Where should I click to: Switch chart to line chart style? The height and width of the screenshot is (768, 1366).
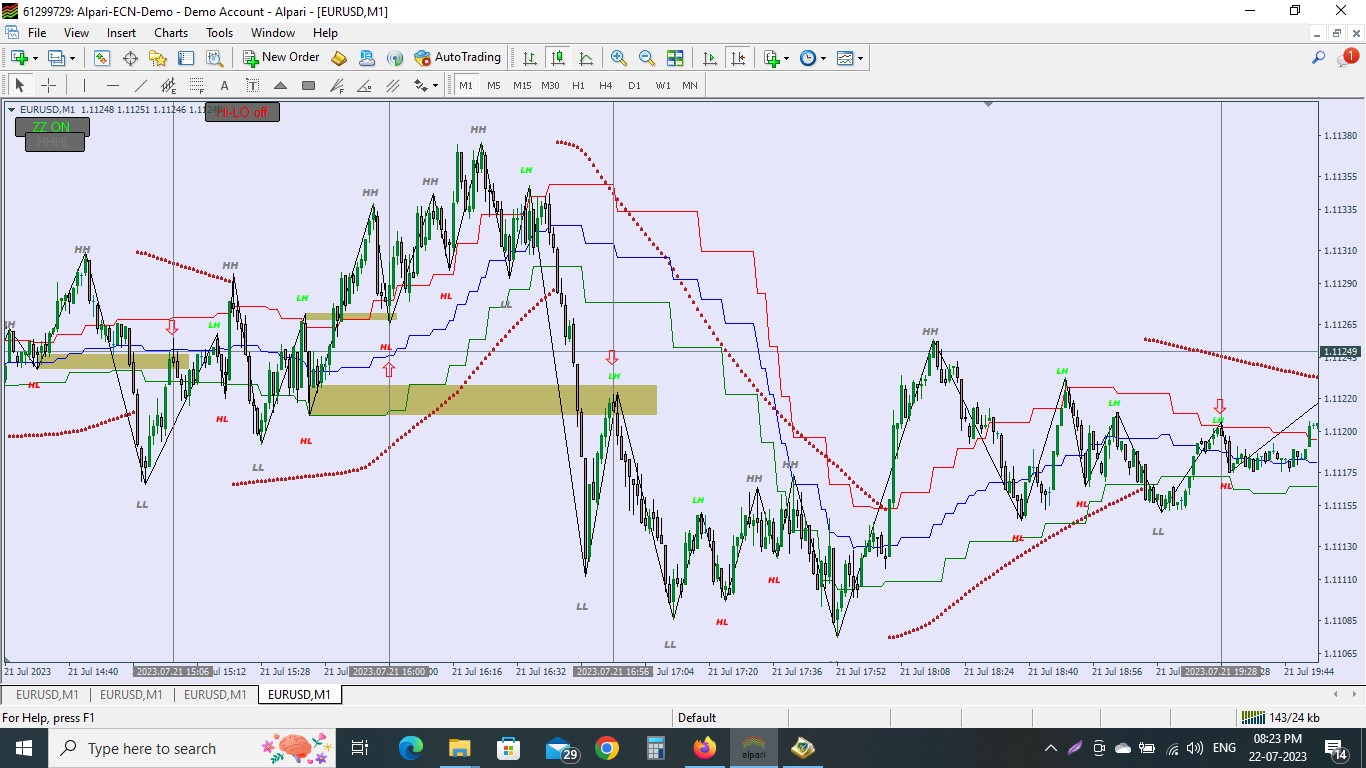(x=585, y=58)
